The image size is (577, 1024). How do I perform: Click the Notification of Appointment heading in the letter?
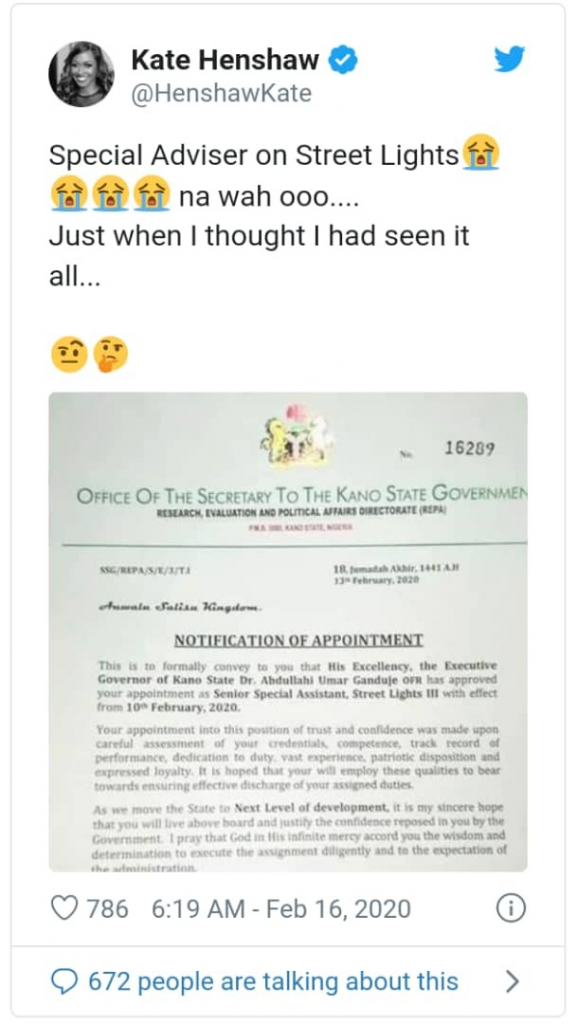298,640
